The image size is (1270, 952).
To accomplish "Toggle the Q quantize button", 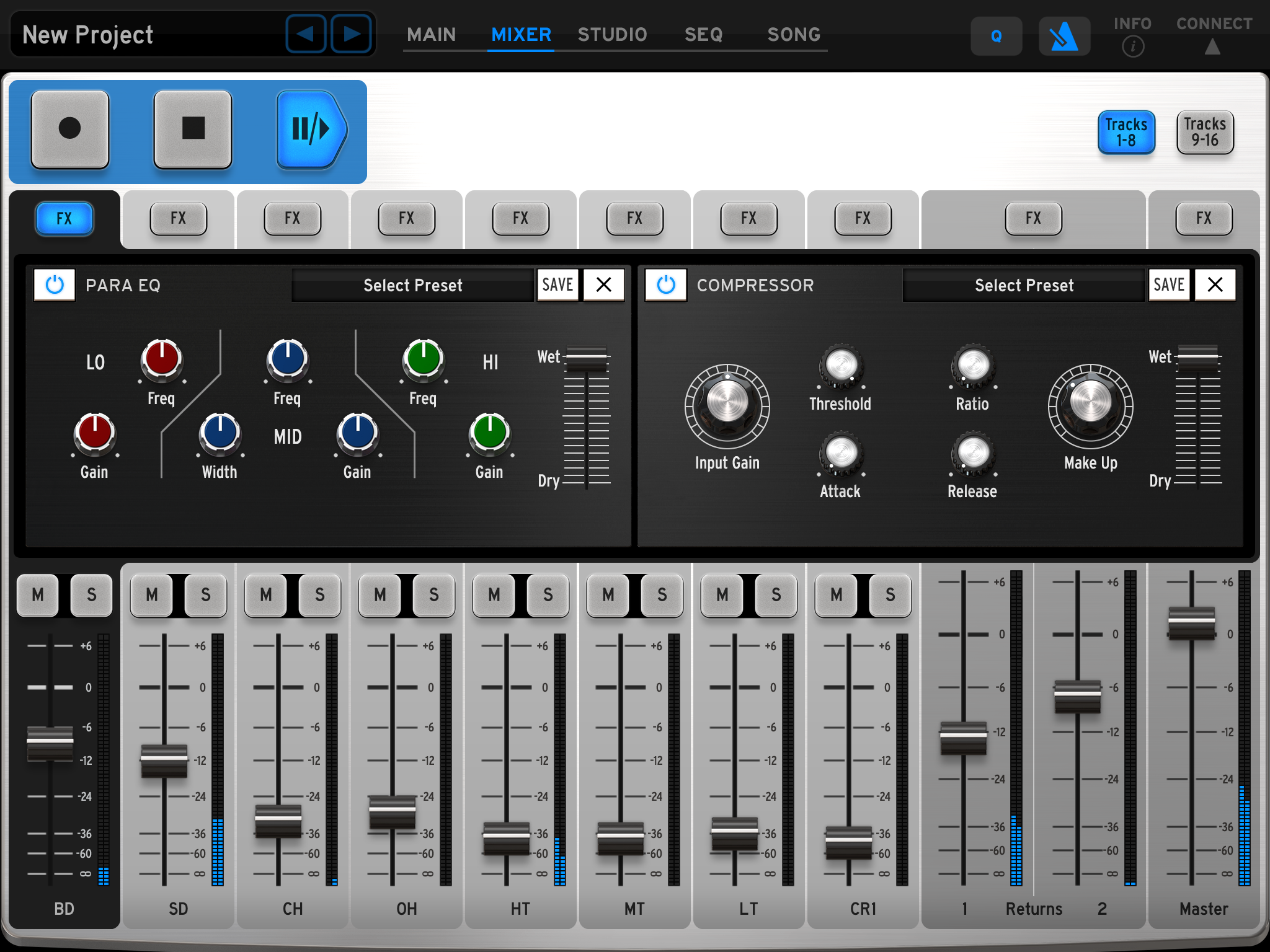I will (x=997, y=36).
